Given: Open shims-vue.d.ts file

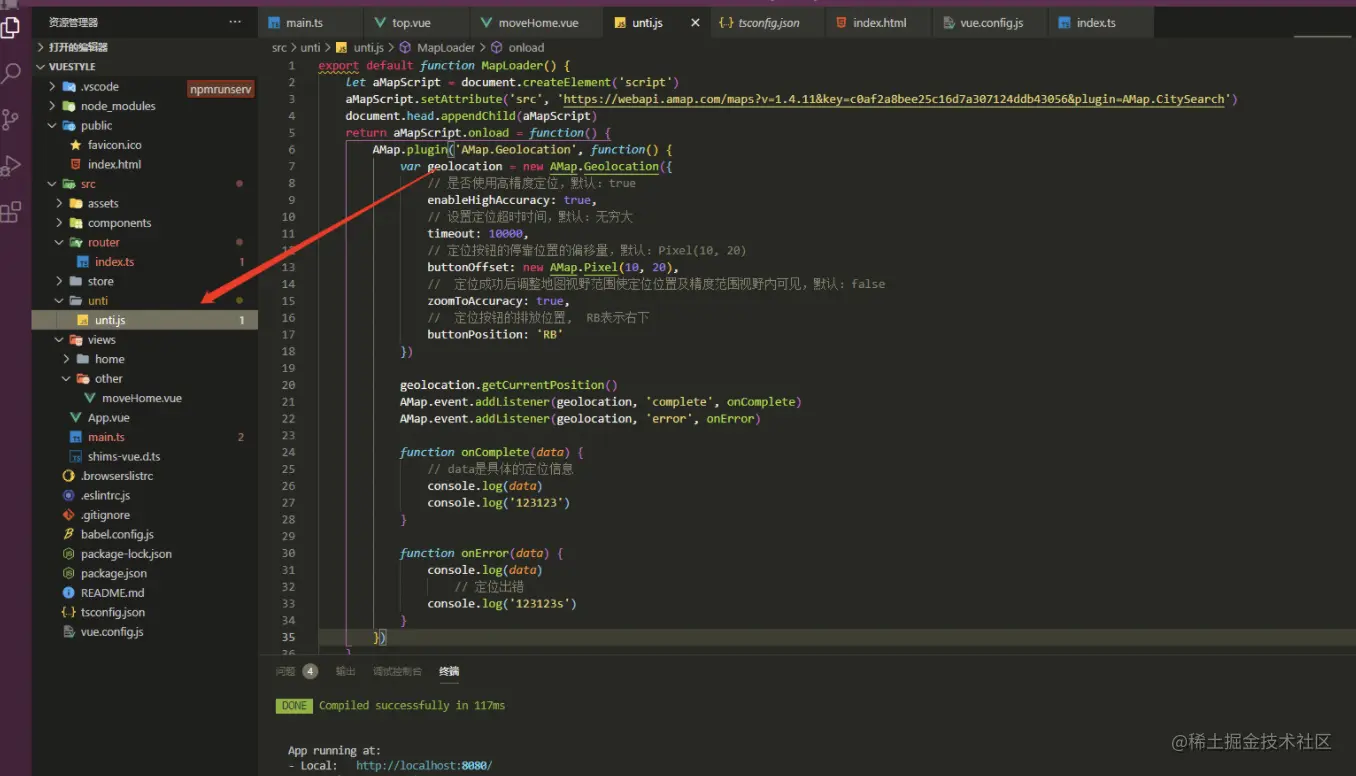Looking at the screenshot, I should [x=124, y=456].
